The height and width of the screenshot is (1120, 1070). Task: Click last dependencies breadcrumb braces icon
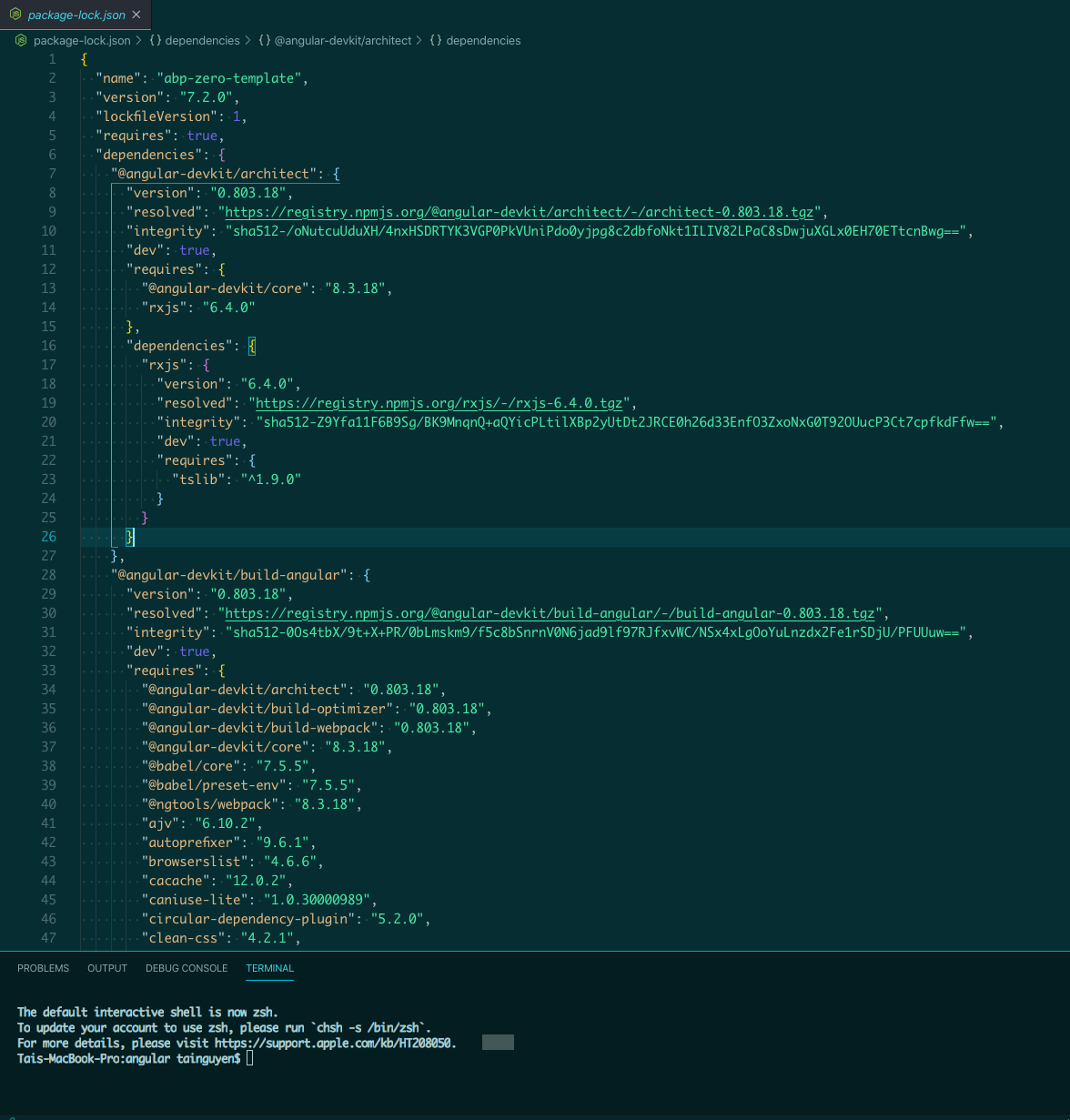click(436, 41)
